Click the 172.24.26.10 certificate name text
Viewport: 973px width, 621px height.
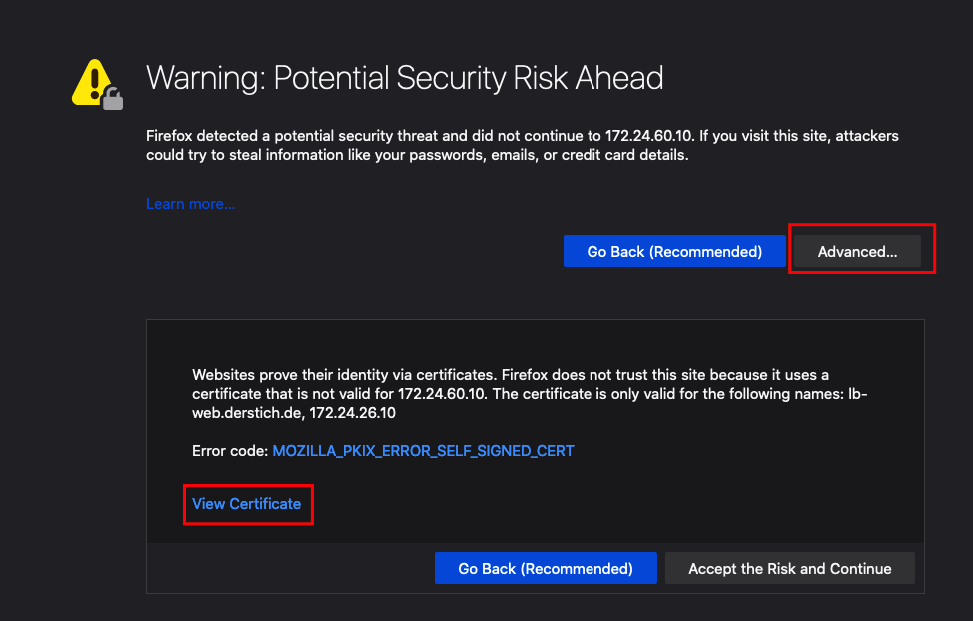pyautogui.click(x=352, y=413)
